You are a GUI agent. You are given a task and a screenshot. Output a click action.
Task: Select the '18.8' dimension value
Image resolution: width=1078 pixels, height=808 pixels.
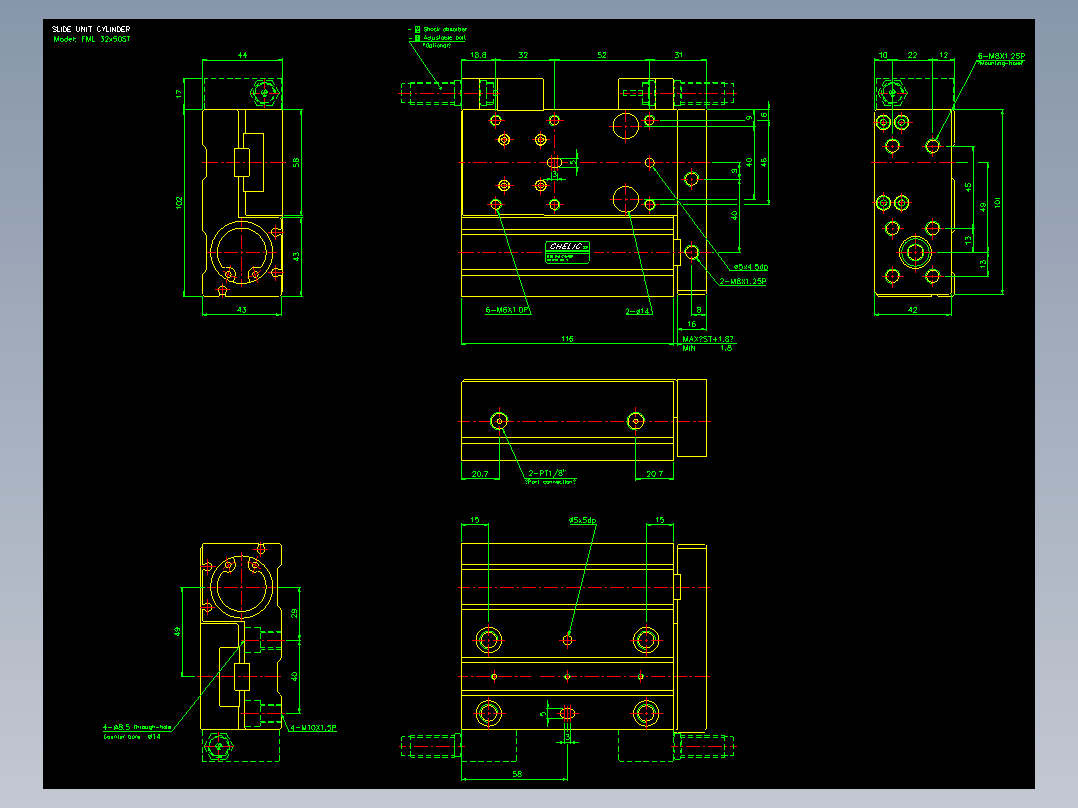tap(478, 55)
